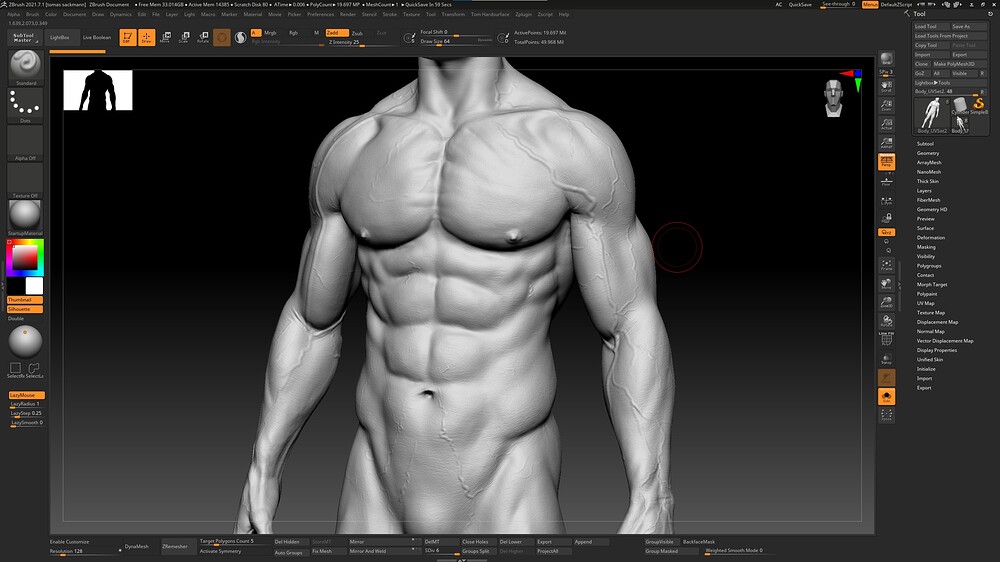Open the Alpha Off selector
Image resolution: width=1000 pixels, height=562 pixels.
click(26, 143)
